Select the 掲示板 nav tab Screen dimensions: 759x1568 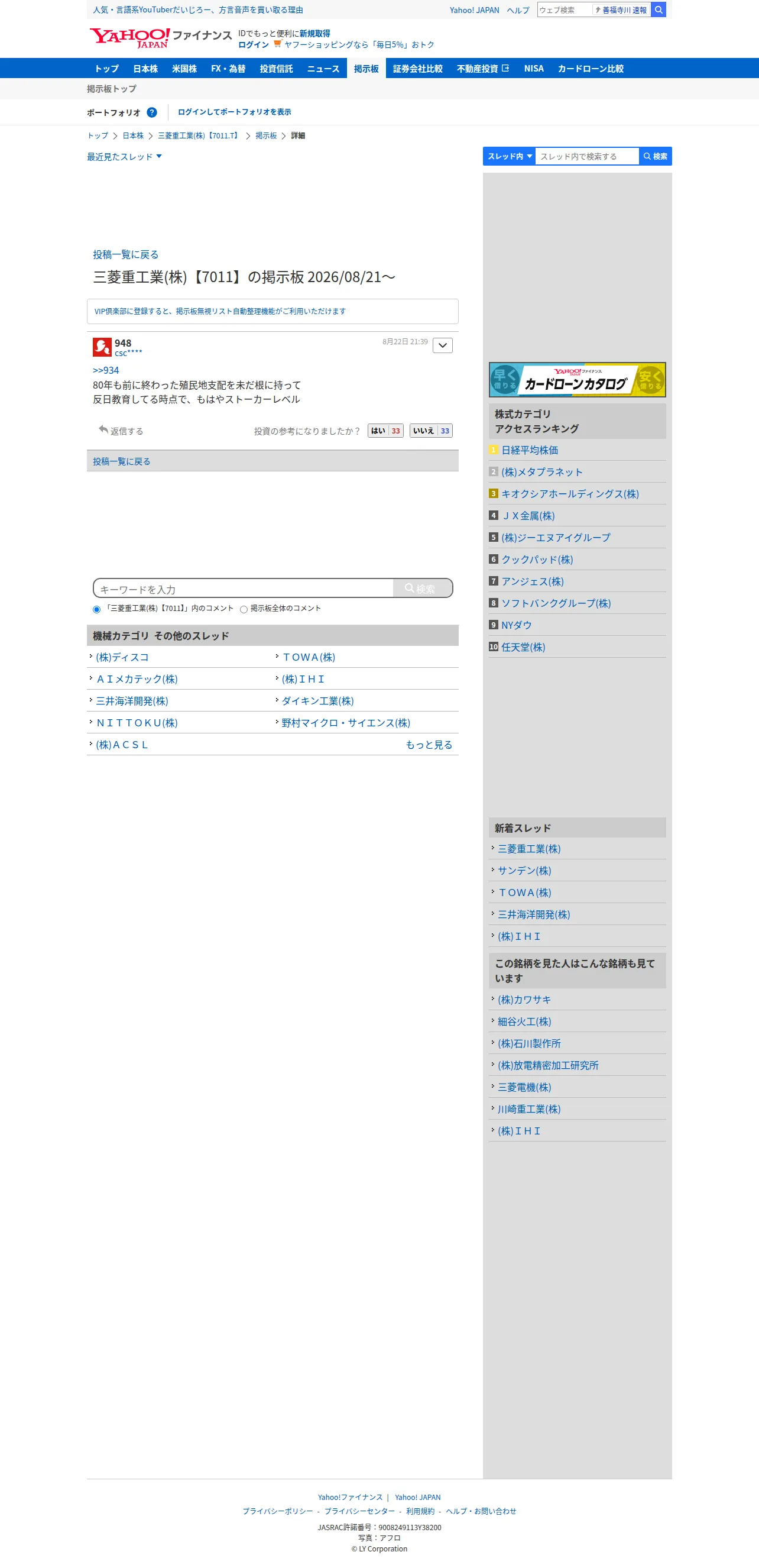pyautogui.click(x=366, y=68)
